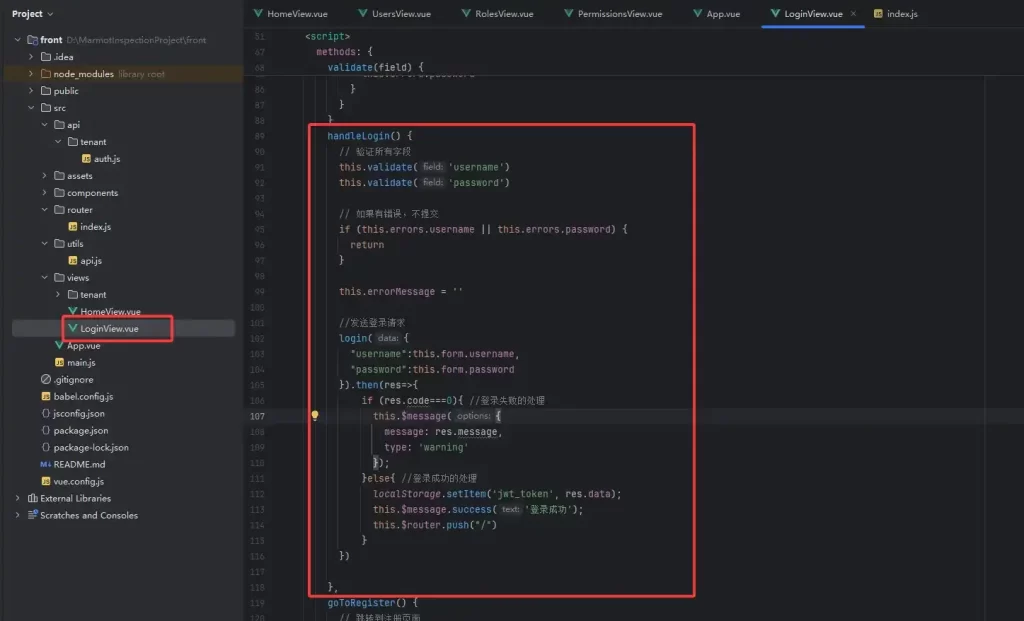This screenshot has height=621, width=1024.
Task: Expand the tenant folder under views
Action: click(57, 295)
